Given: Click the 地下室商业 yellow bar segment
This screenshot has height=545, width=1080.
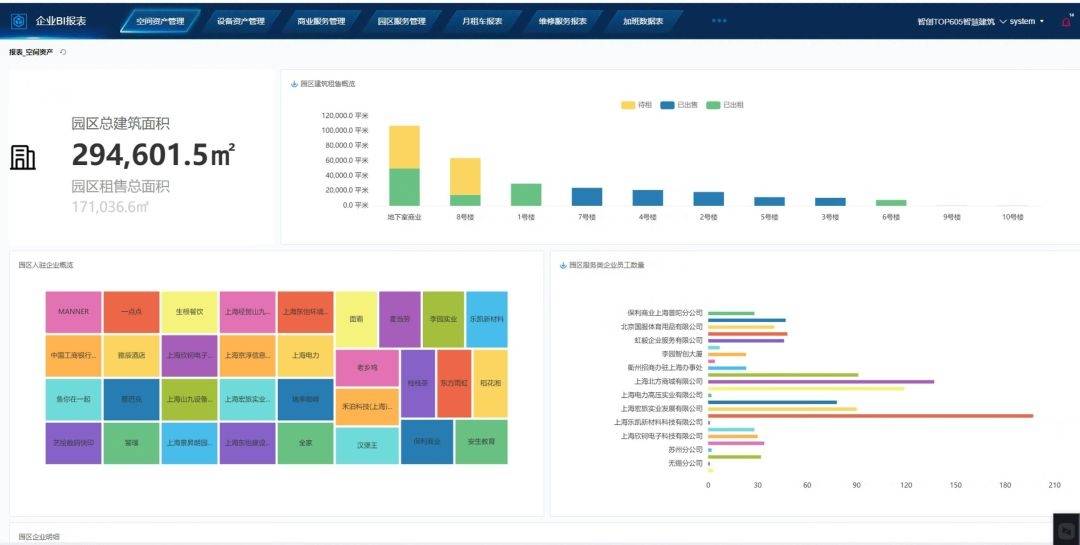Looking at the screenshot, I should click(404, 147).
